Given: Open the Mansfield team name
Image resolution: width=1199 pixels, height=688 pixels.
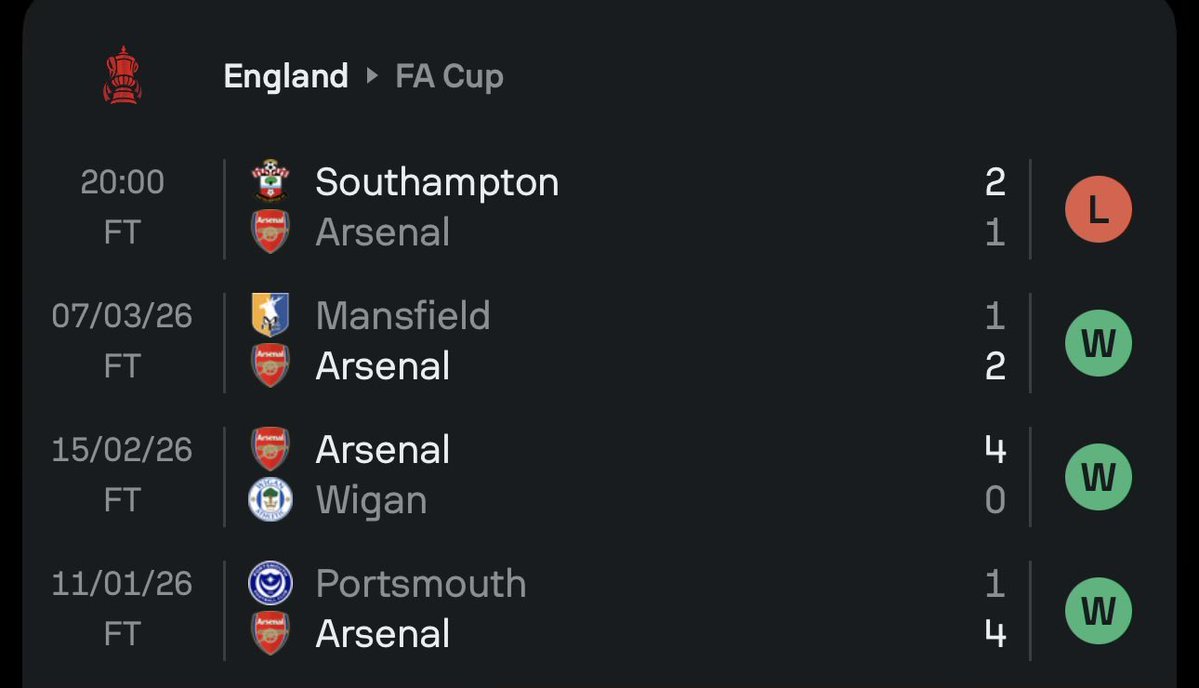Looking at the screenshot, I should tap(403, 315).
